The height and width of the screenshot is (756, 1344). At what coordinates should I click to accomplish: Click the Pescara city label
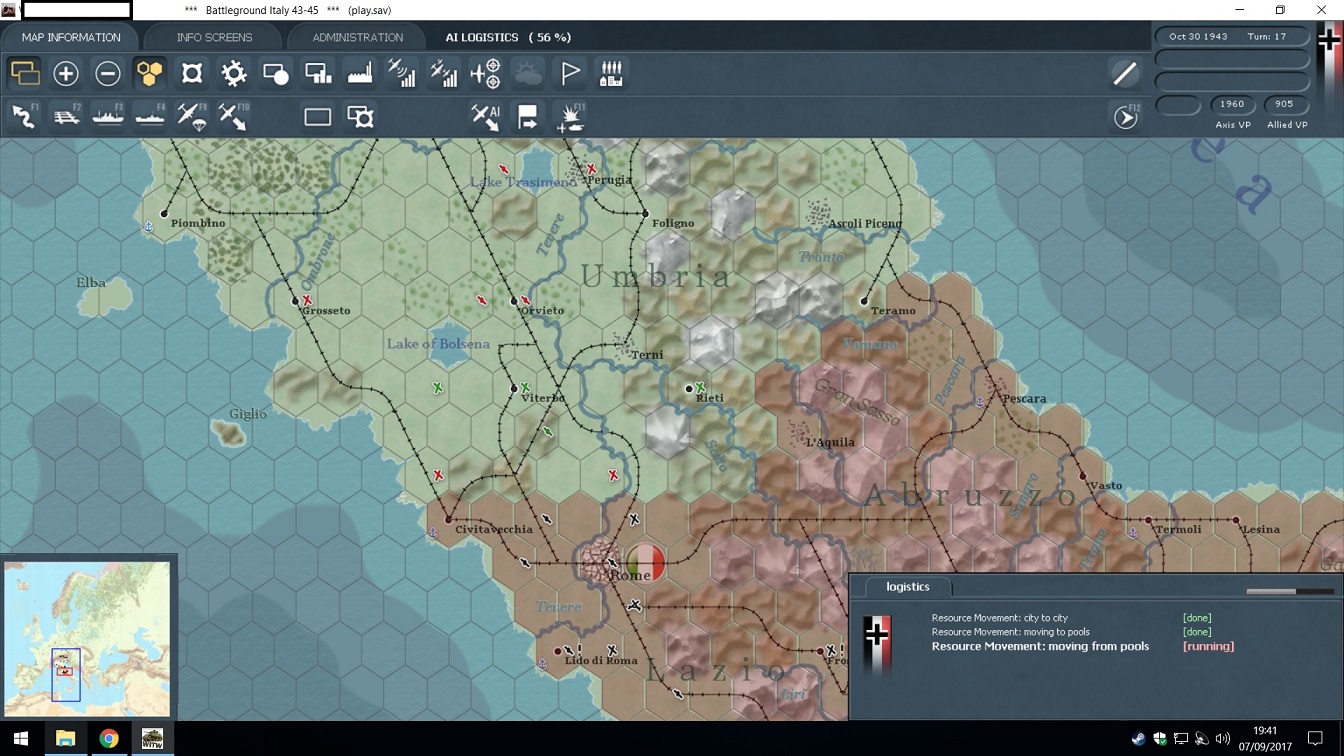pos(1024,398)
